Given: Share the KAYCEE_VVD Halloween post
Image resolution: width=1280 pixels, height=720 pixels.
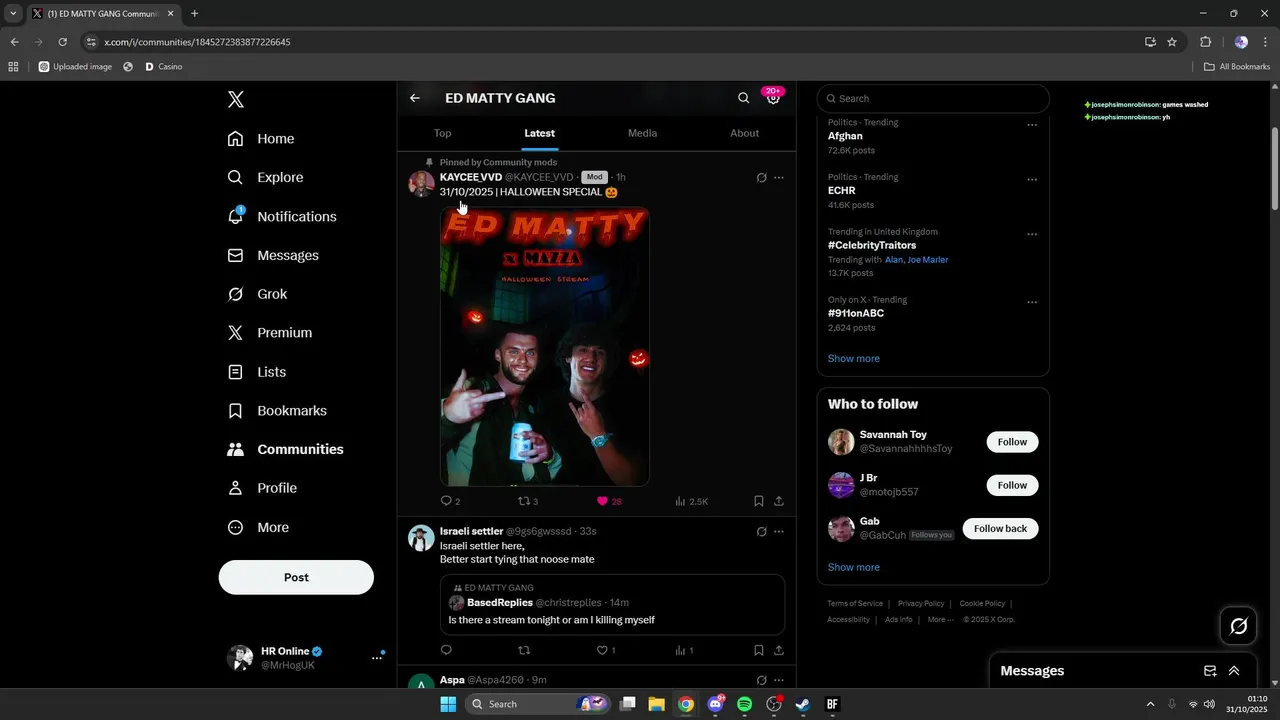Looking at the screenshot, I should [779, 501].
